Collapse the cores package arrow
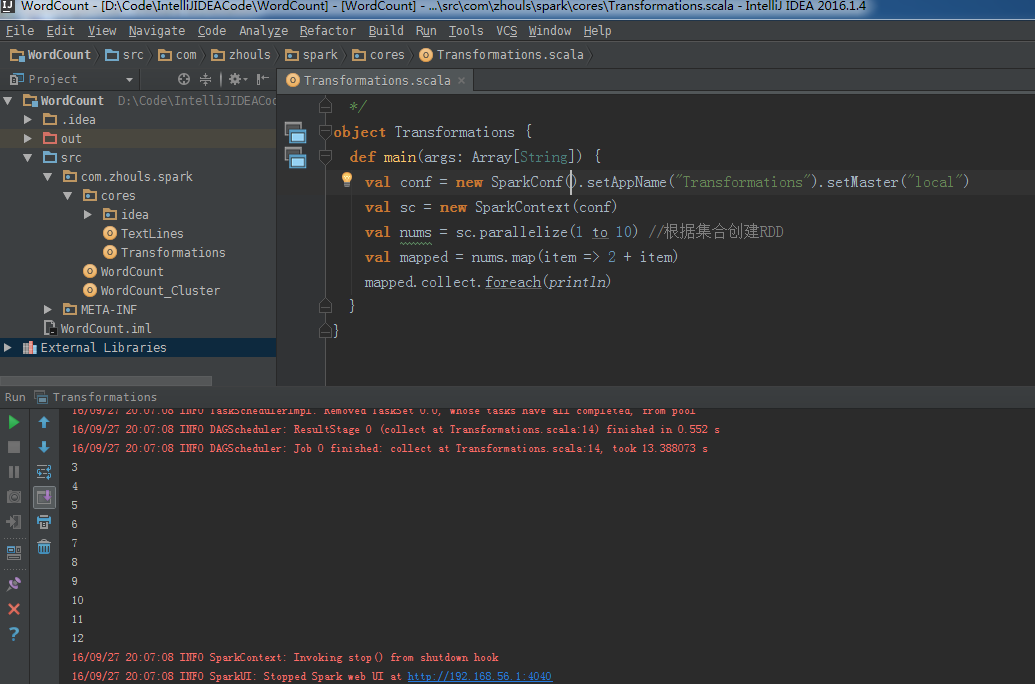Screen dimensions: 1035x684 [67, 196]
